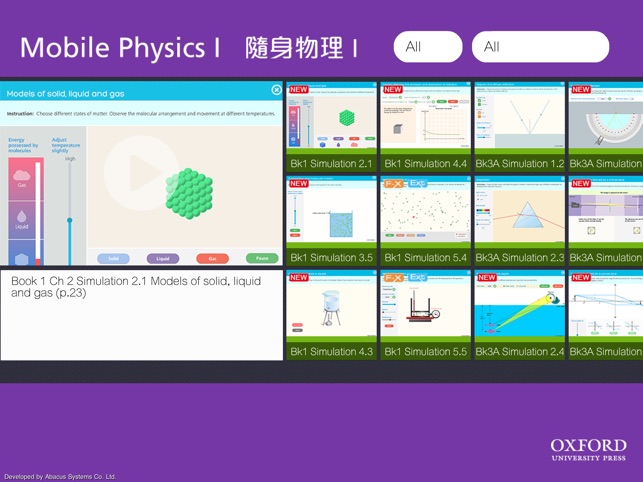Click Developed by Abacus Systems Co. Ltd. text

[60, 477]
